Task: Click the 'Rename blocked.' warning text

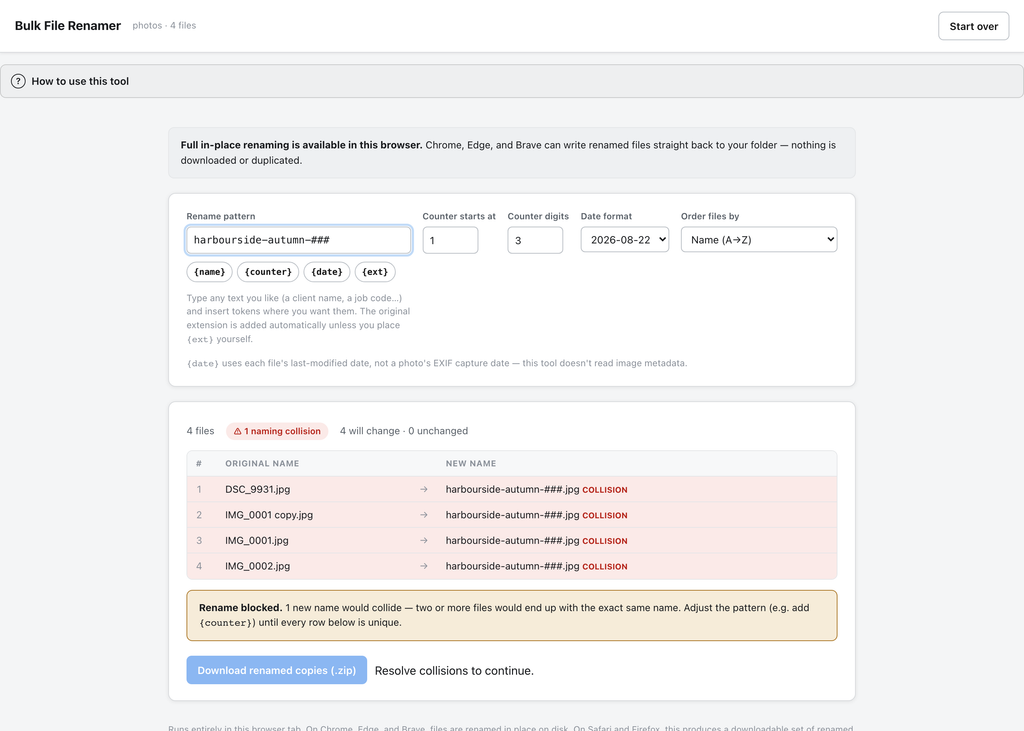Action: pyautogui.click(x=240, y=608)
